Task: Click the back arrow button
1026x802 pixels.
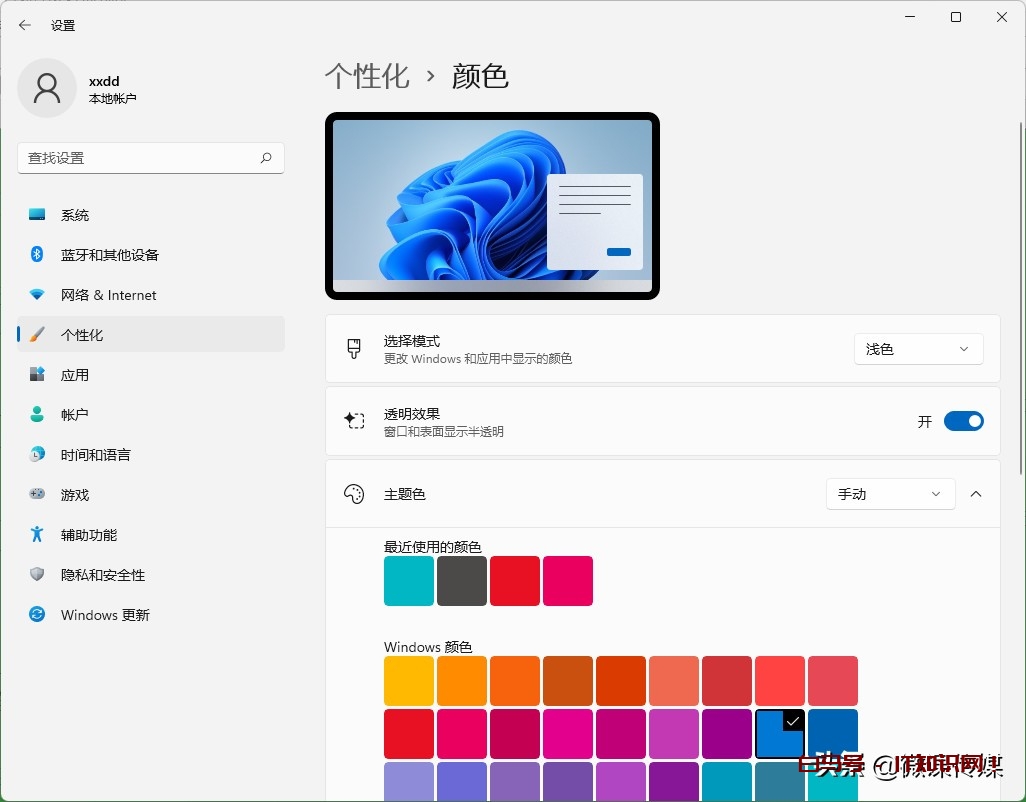Action: (24, 25)
